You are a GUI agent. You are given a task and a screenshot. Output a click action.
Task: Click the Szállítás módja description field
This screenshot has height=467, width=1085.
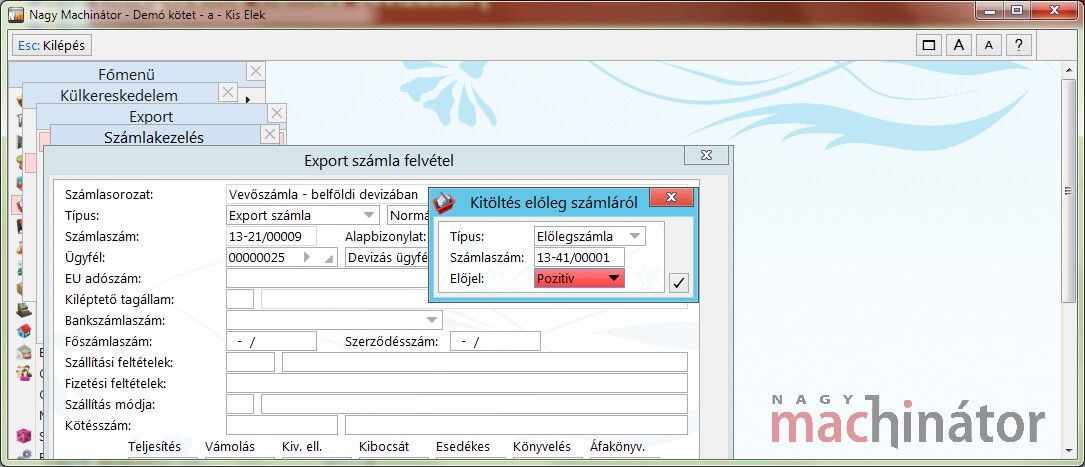point(474,404)
